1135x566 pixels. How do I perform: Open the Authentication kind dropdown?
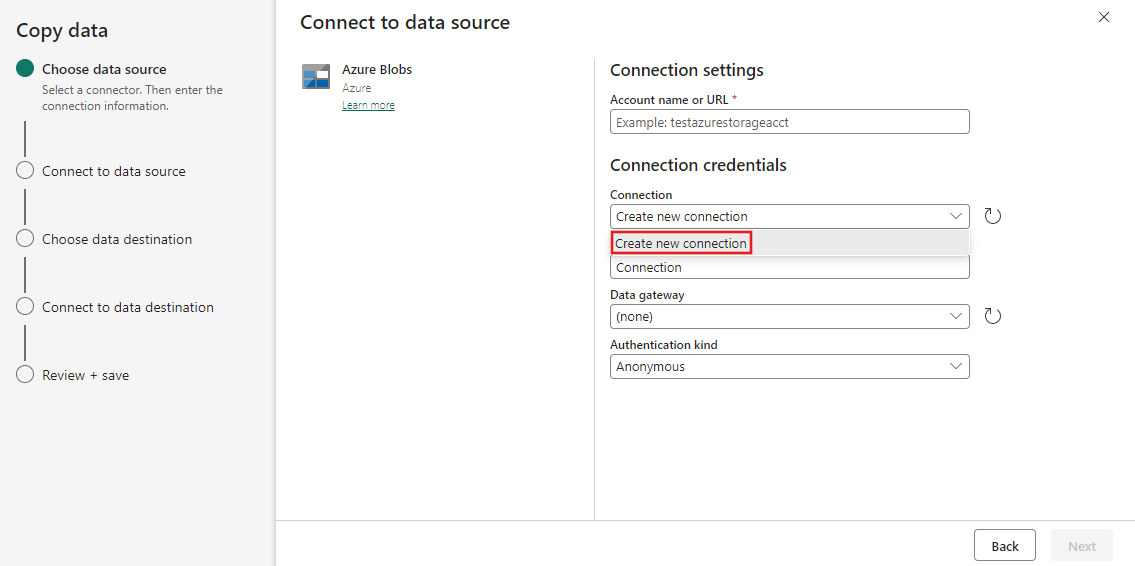click(x=790, y=366)
